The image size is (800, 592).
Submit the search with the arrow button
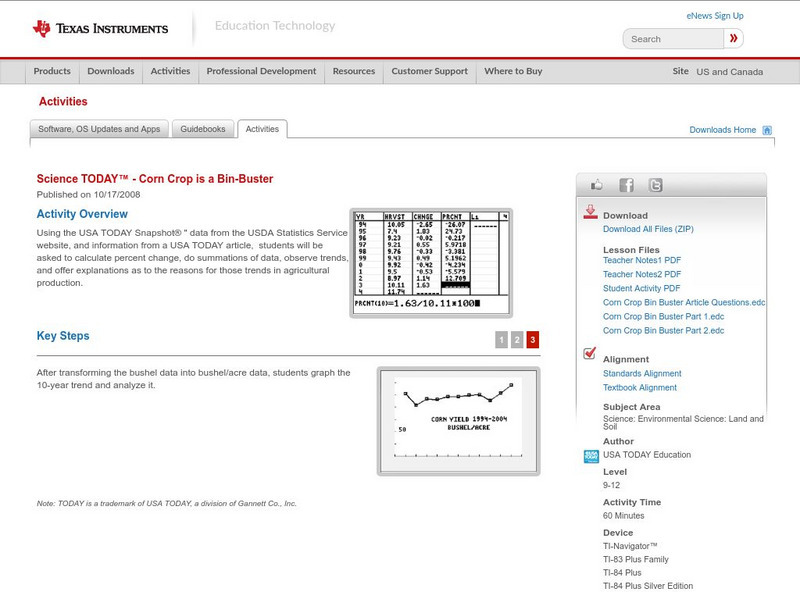[x=735, y=38]
